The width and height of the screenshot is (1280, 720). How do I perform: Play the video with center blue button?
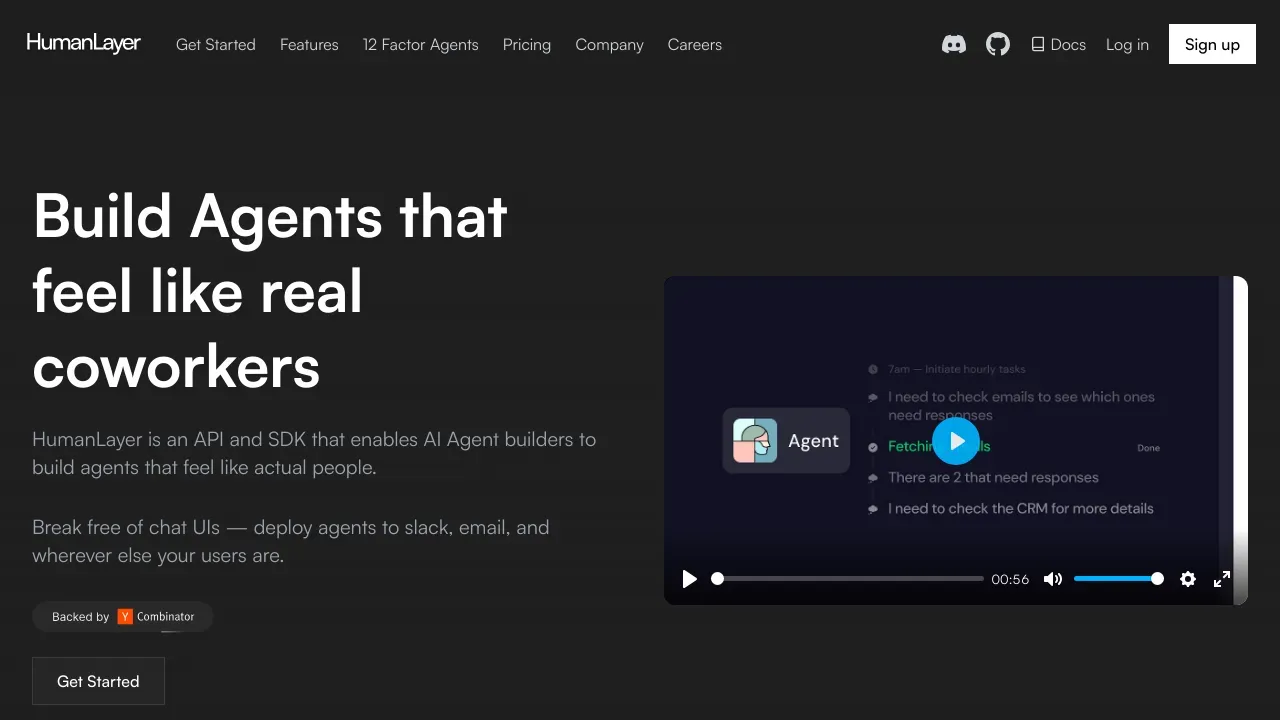tap(956, 441)
